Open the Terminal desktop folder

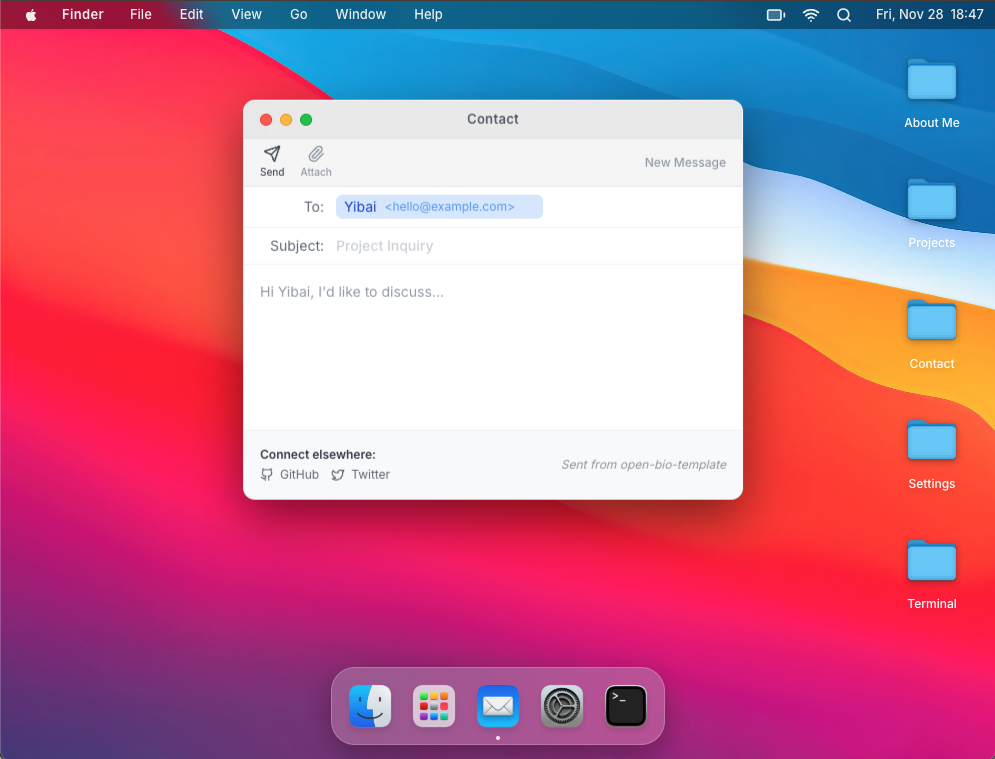[x=932, y=574]
